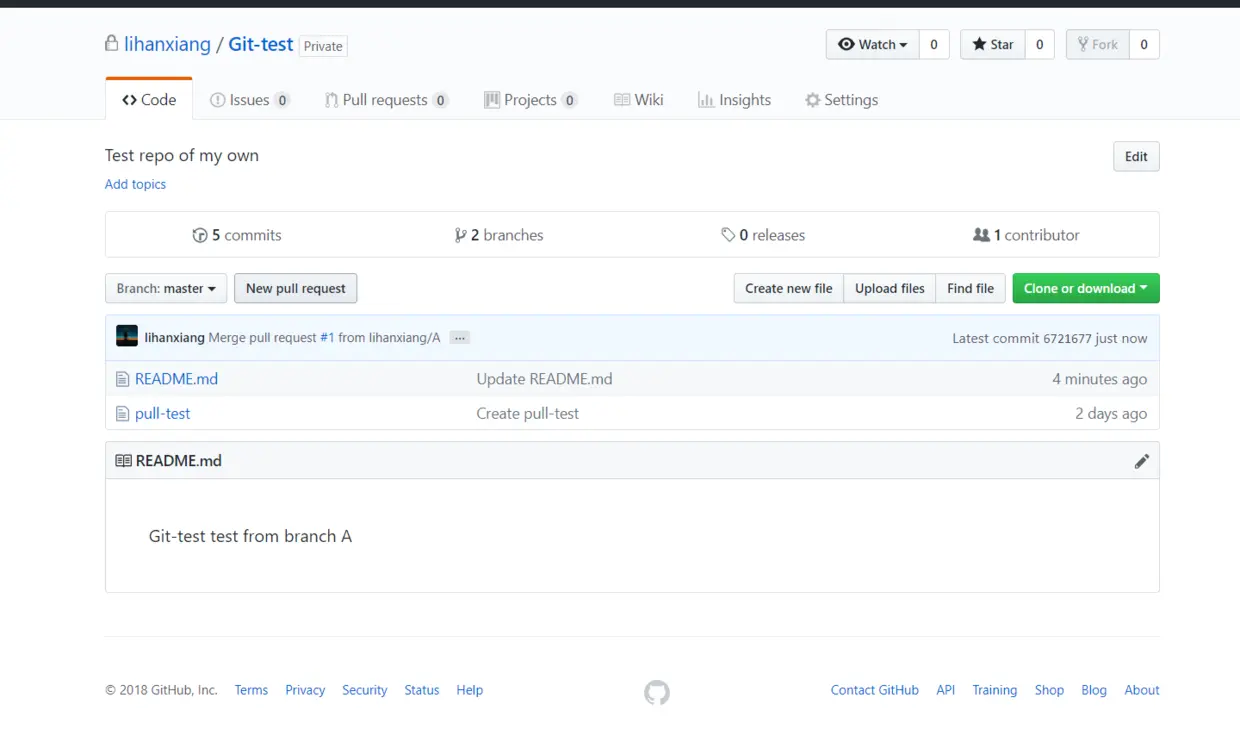Open the Security footer link
This screenshot has height=735, width=1240.
click(364, 690)
